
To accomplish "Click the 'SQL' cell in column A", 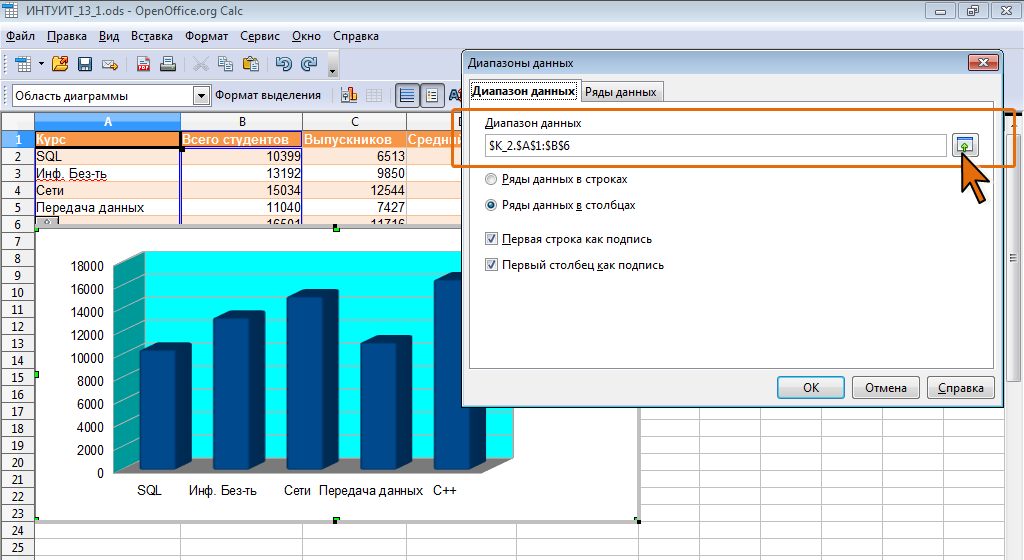I will (x=108, y=157).
